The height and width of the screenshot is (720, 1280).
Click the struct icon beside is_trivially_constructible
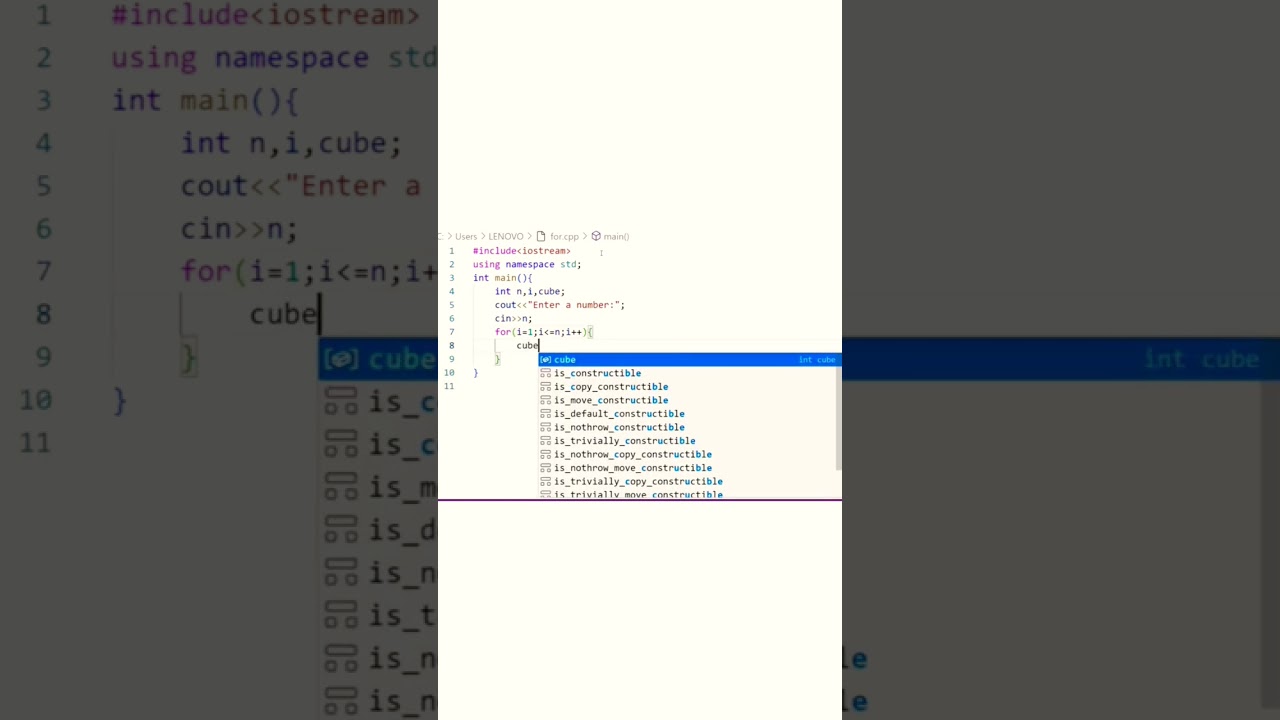pos(546,440)
